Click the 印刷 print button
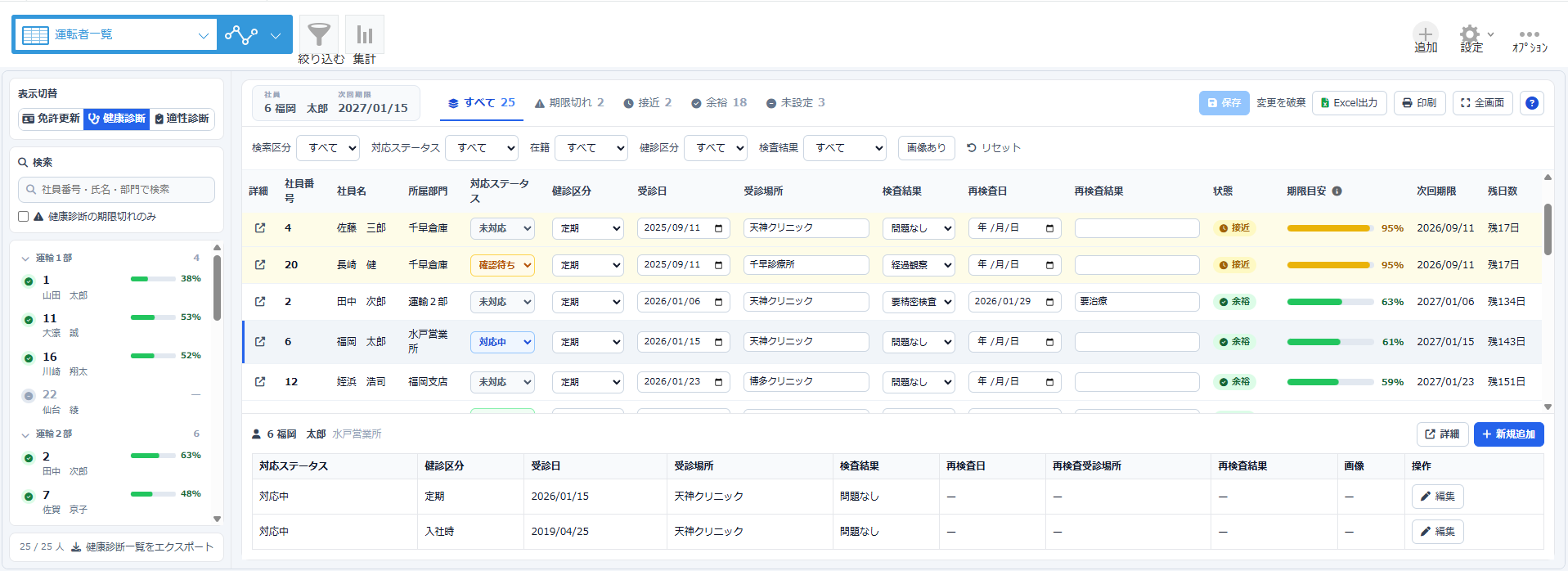 1419,103
